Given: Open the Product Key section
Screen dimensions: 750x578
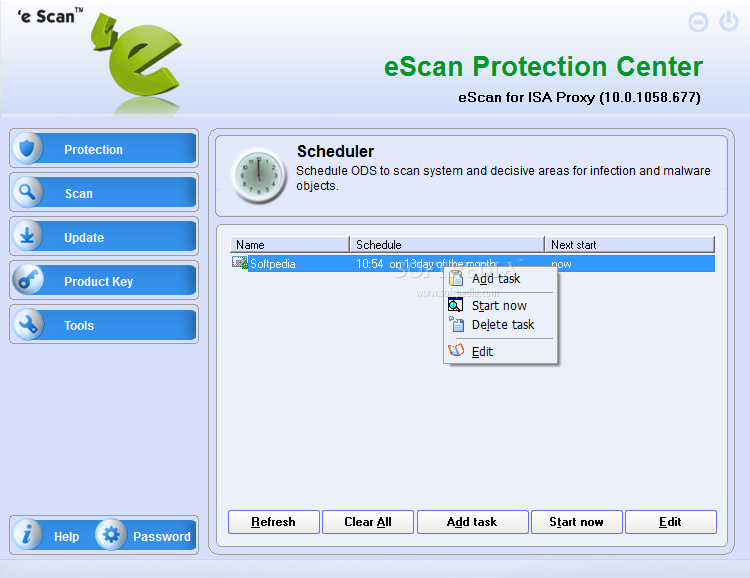Looking at the screenshot, I should pyautogui.click(x=104, y=280).
